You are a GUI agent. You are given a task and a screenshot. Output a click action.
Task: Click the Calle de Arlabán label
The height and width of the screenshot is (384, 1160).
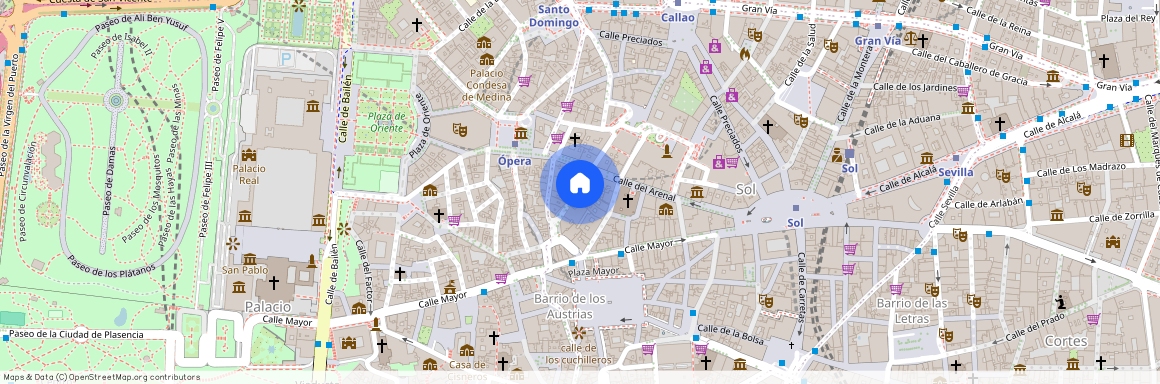pyautogui.click(x=988, y=203)
